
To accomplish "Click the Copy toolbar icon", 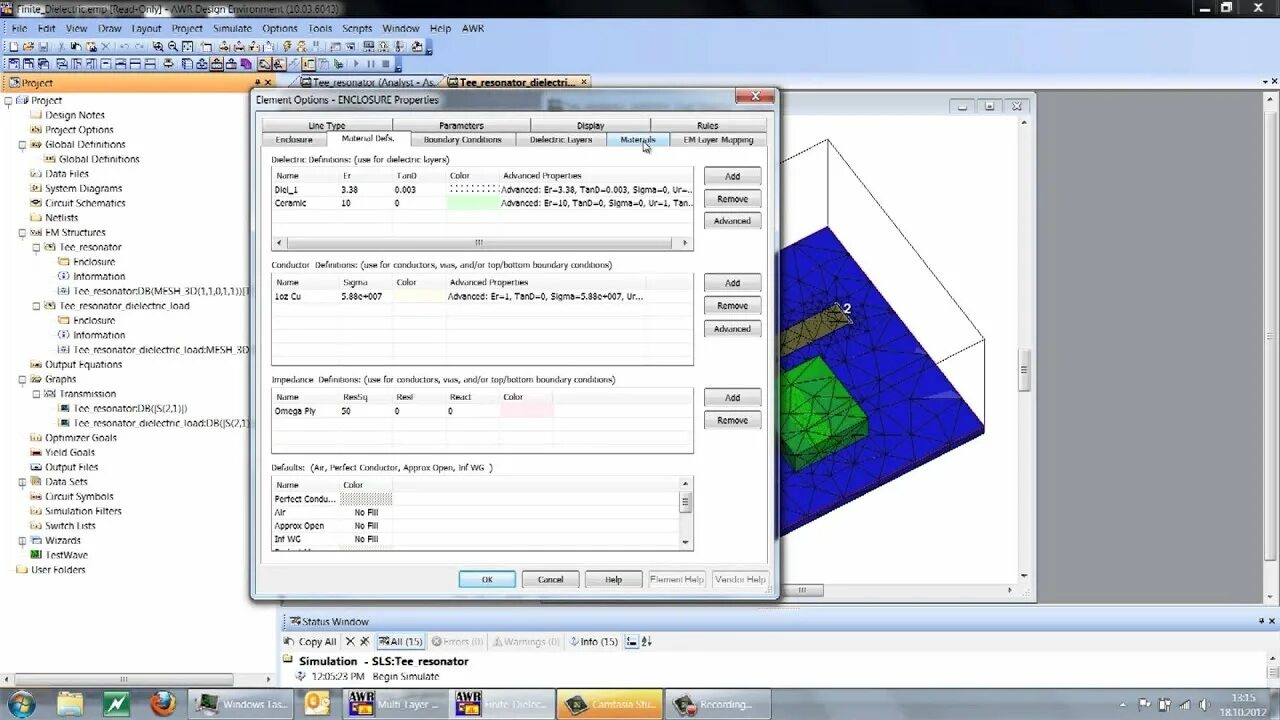I will (x=76, y=47).
